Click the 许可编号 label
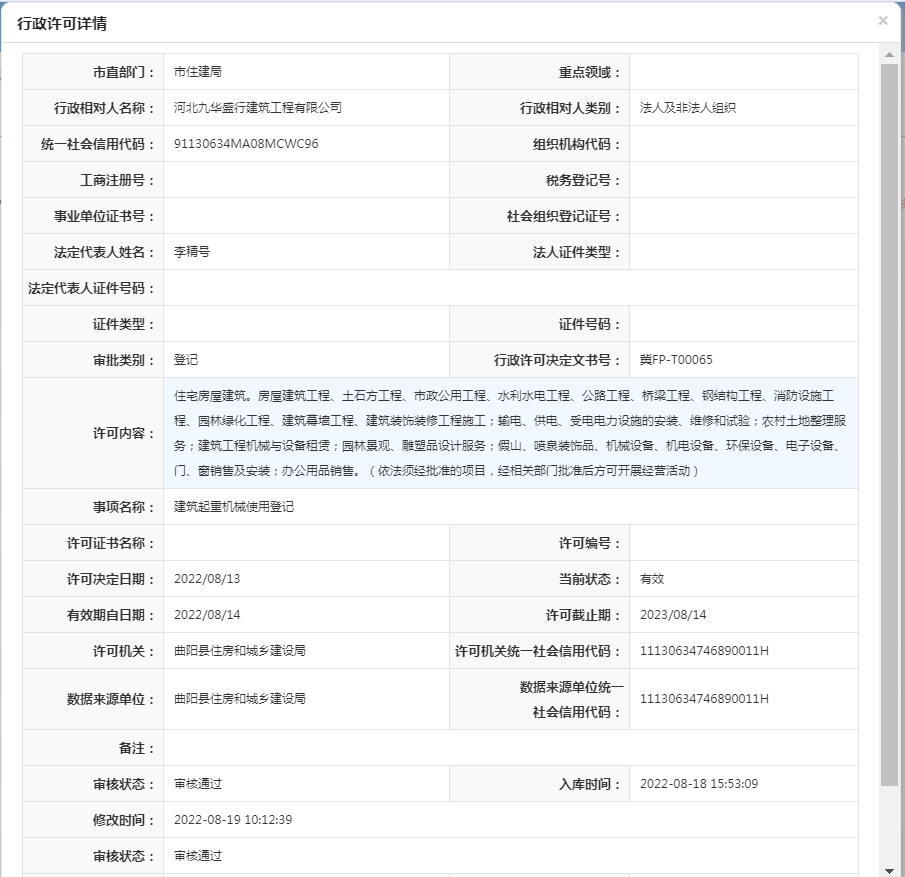 click(x=589, y=543)
